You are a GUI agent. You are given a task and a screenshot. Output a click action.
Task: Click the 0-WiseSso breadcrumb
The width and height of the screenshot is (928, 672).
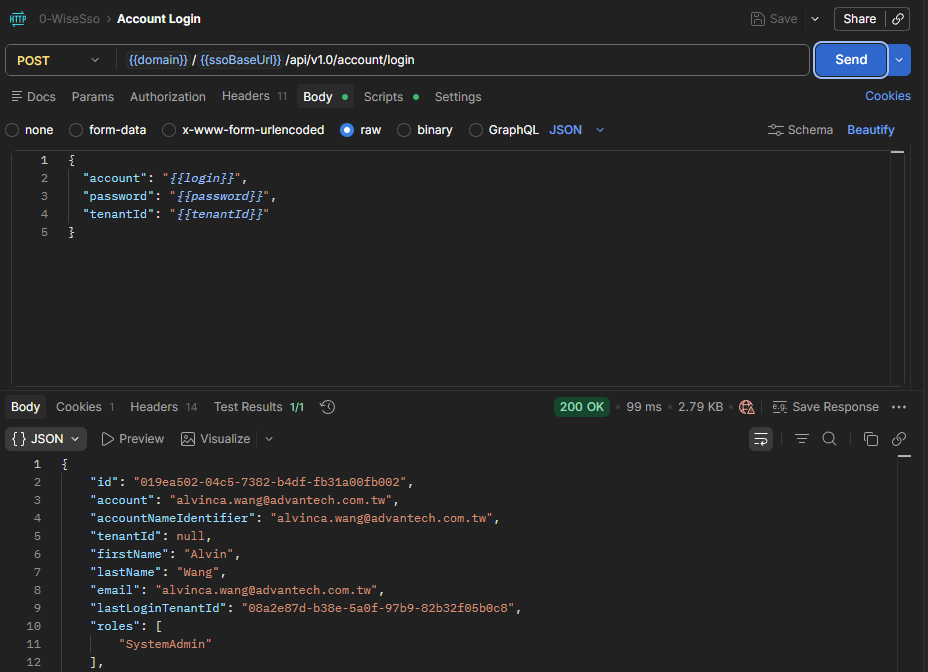click(x=69, y=19)
